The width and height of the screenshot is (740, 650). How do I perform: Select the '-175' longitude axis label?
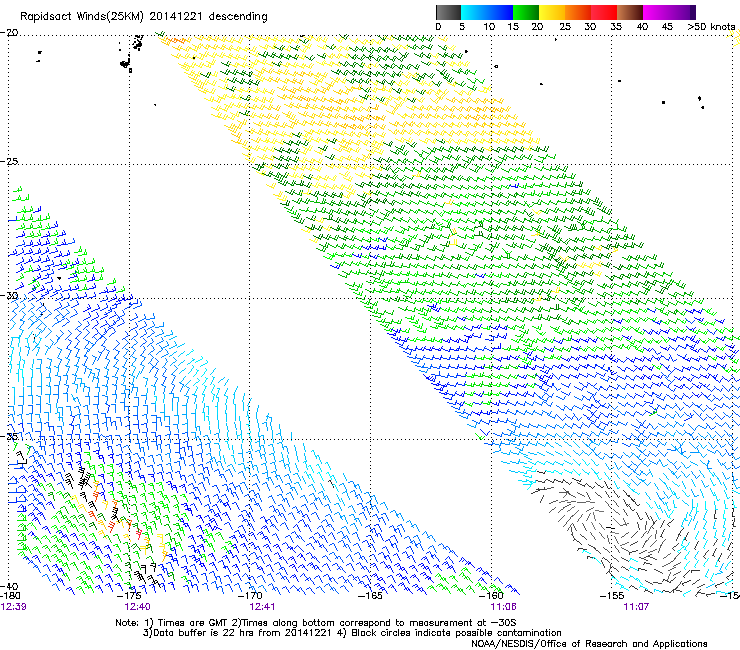[x=129, y=596]
